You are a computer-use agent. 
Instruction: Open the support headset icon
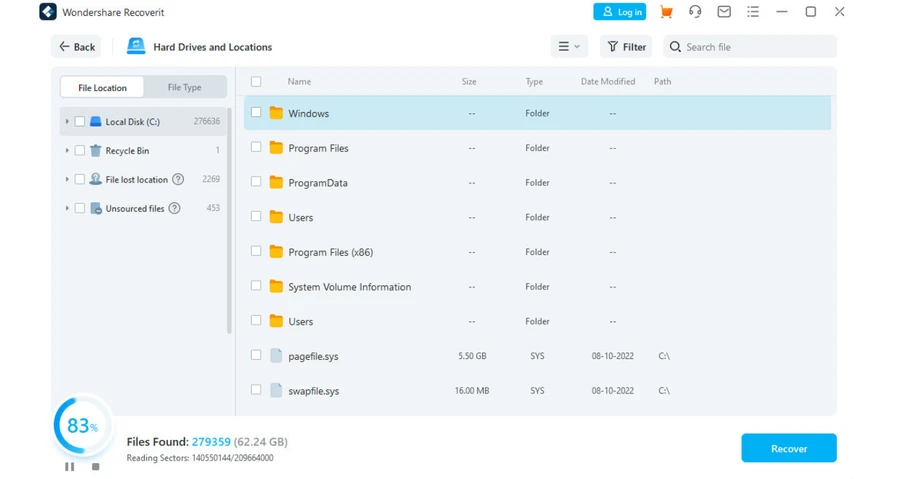pyautogui.click(x=695, y=12)
